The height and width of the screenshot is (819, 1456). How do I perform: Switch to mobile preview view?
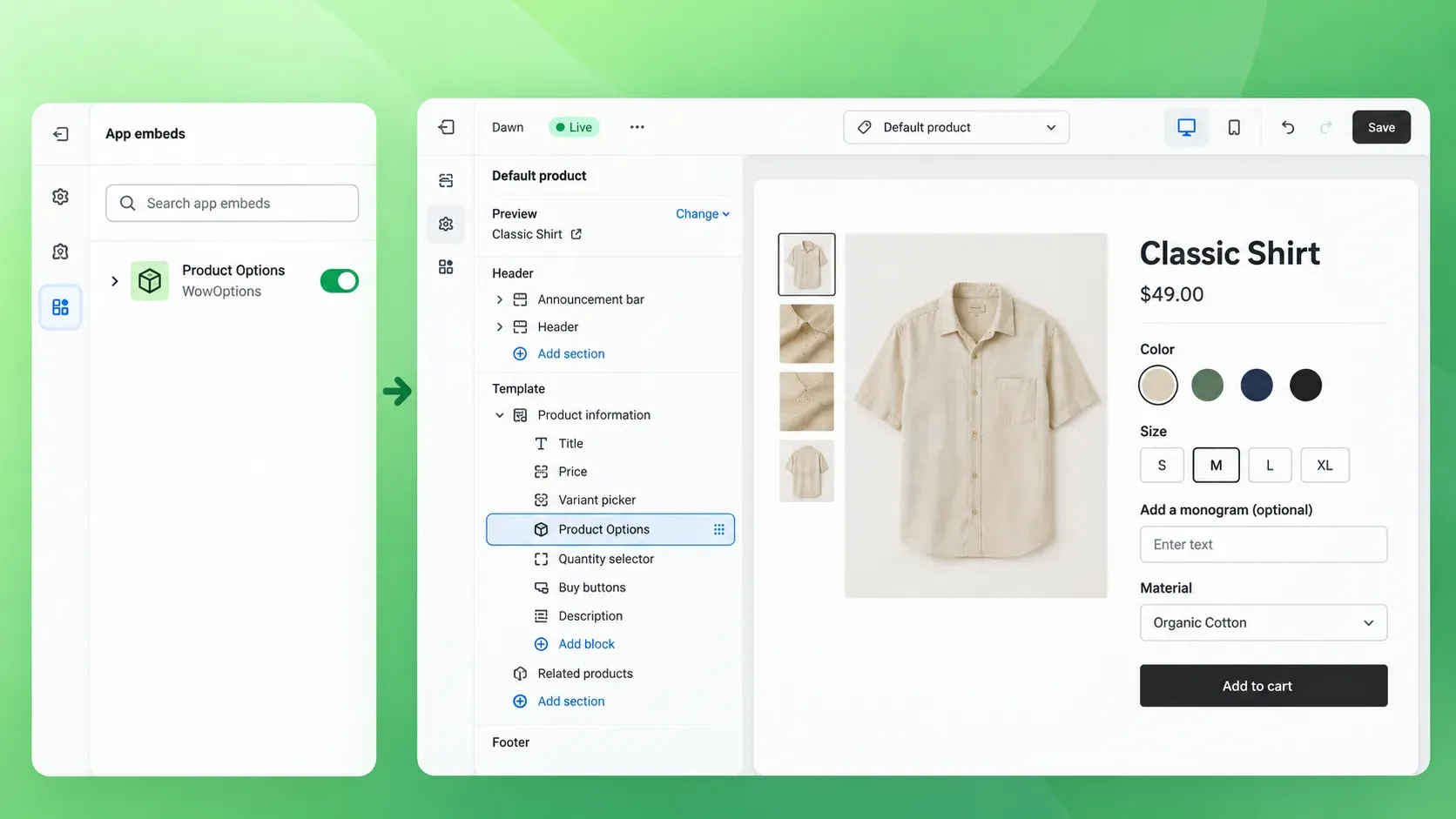click(x=1234, y=127)
